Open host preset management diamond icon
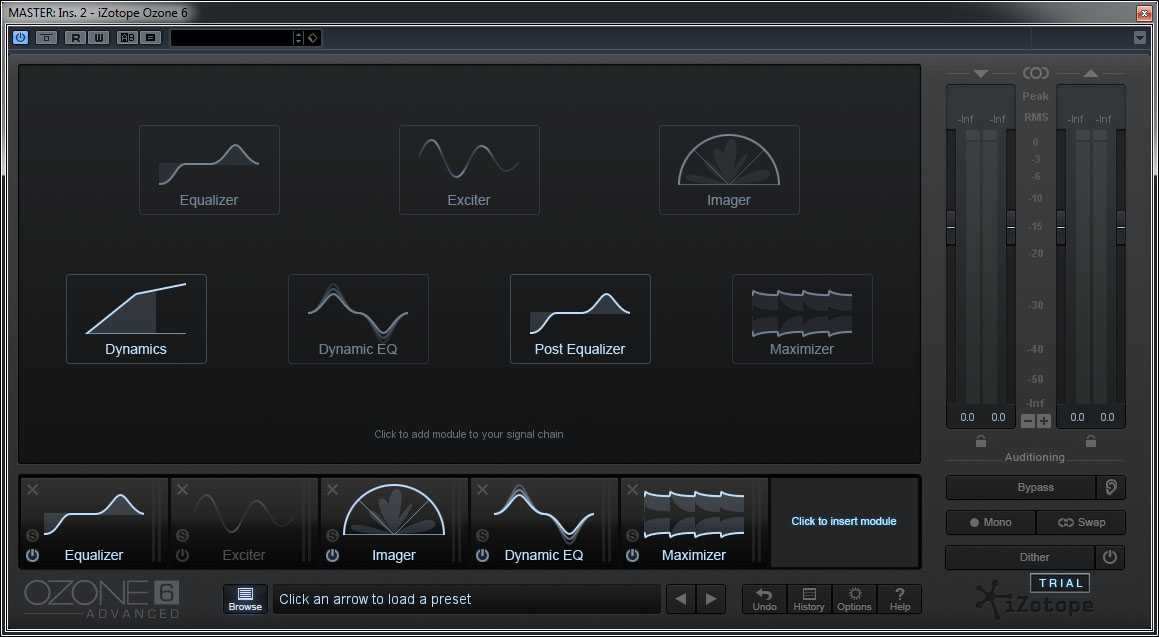Viewport: 1159px width, 637px height. tap(313, 38)
